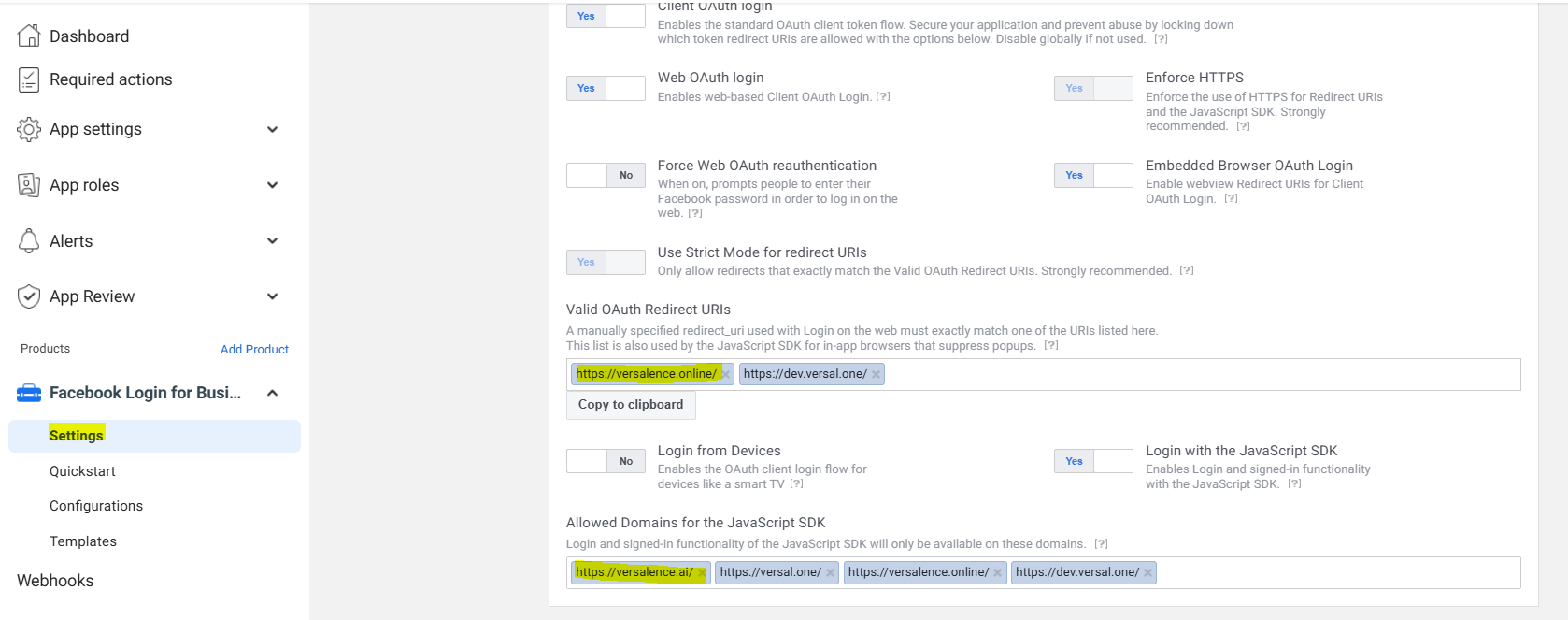This screenshot has height=620, width=1568.
Task: Click the Valid OAuth Redirect URIs heading
Action: [x=649, y=310]
